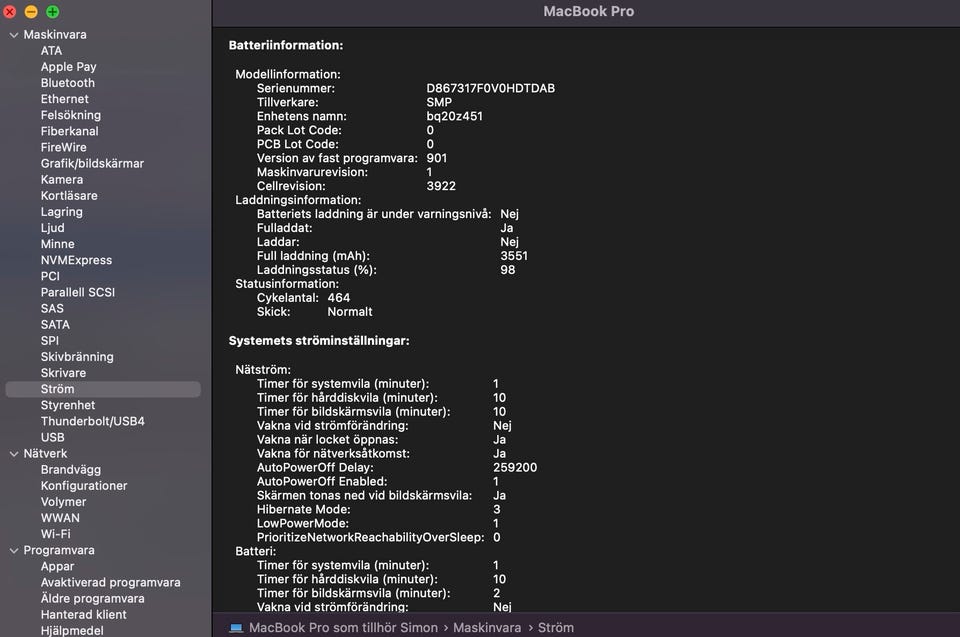Image resolution: width=960 pixels, height=637 pixels.
Task: Collapse the Nätverk section chevron
Action: [14, 454]
